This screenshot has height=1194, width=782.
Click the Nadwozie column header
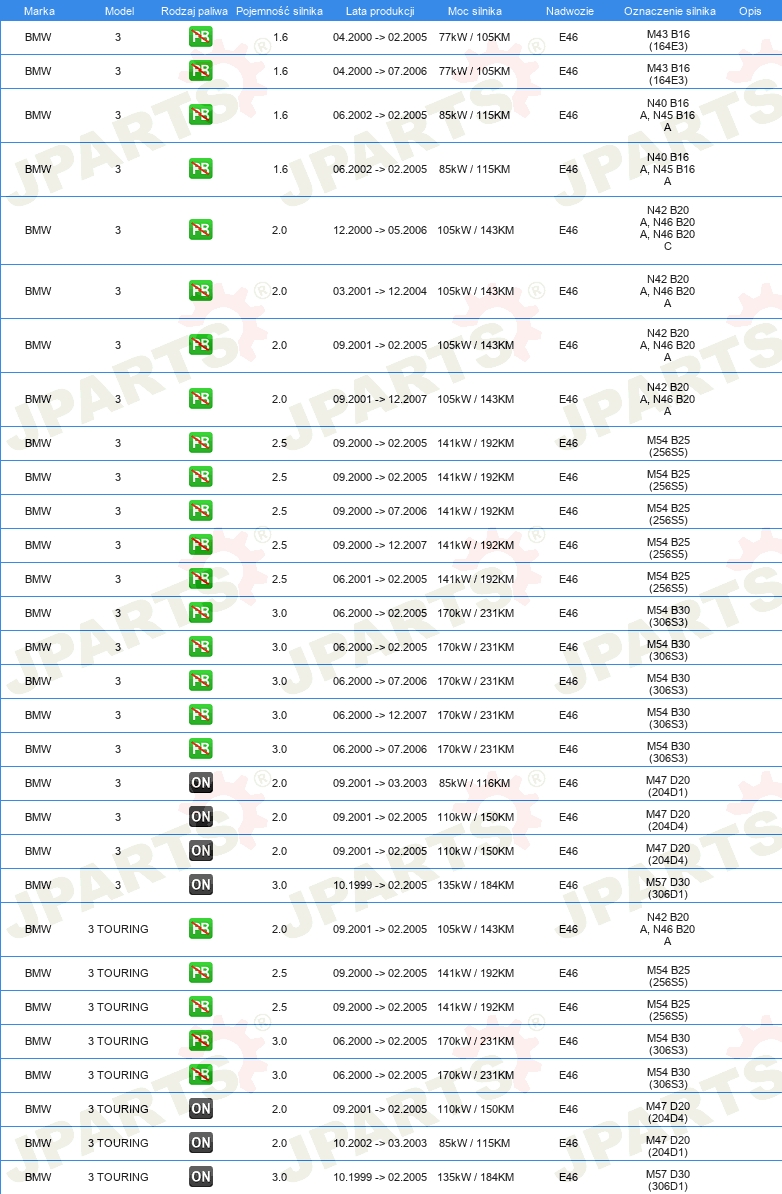click(x=570, y=11)
